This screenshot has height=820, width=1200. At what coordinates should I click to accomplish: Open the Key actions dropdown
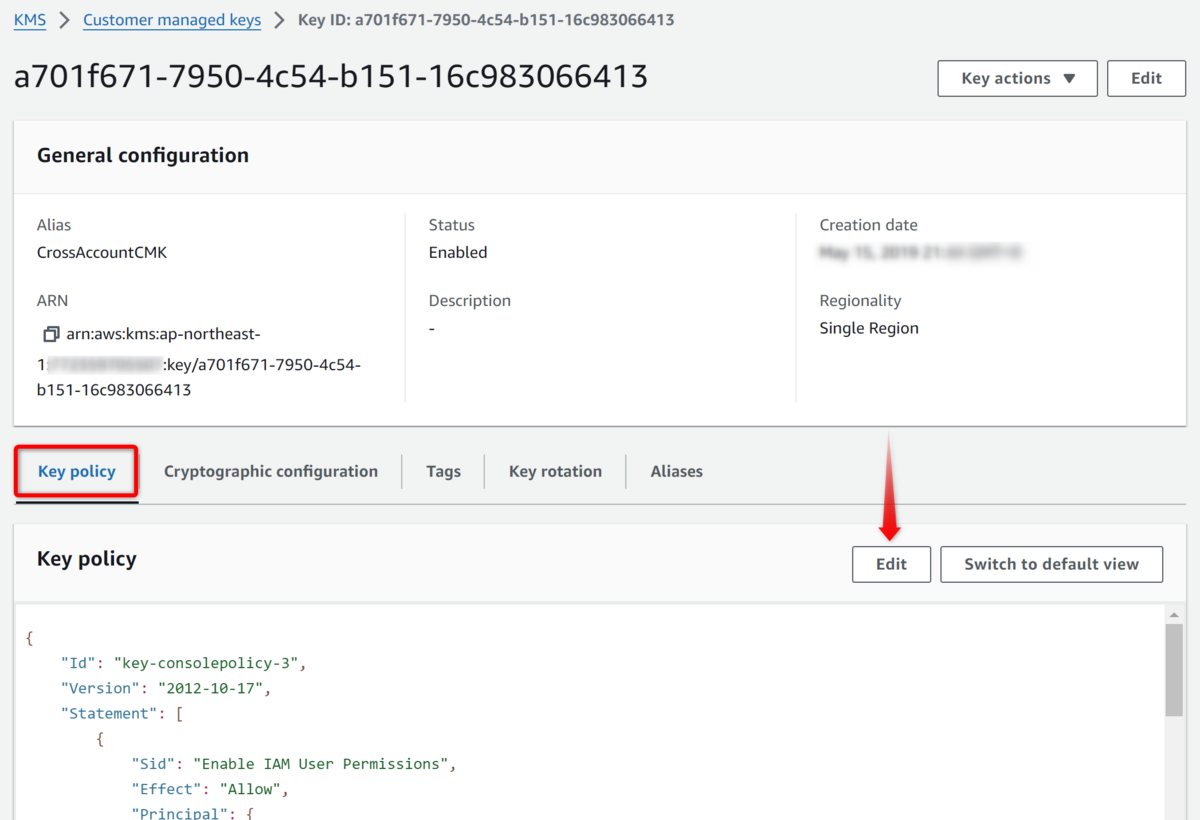pos(1017,78)
